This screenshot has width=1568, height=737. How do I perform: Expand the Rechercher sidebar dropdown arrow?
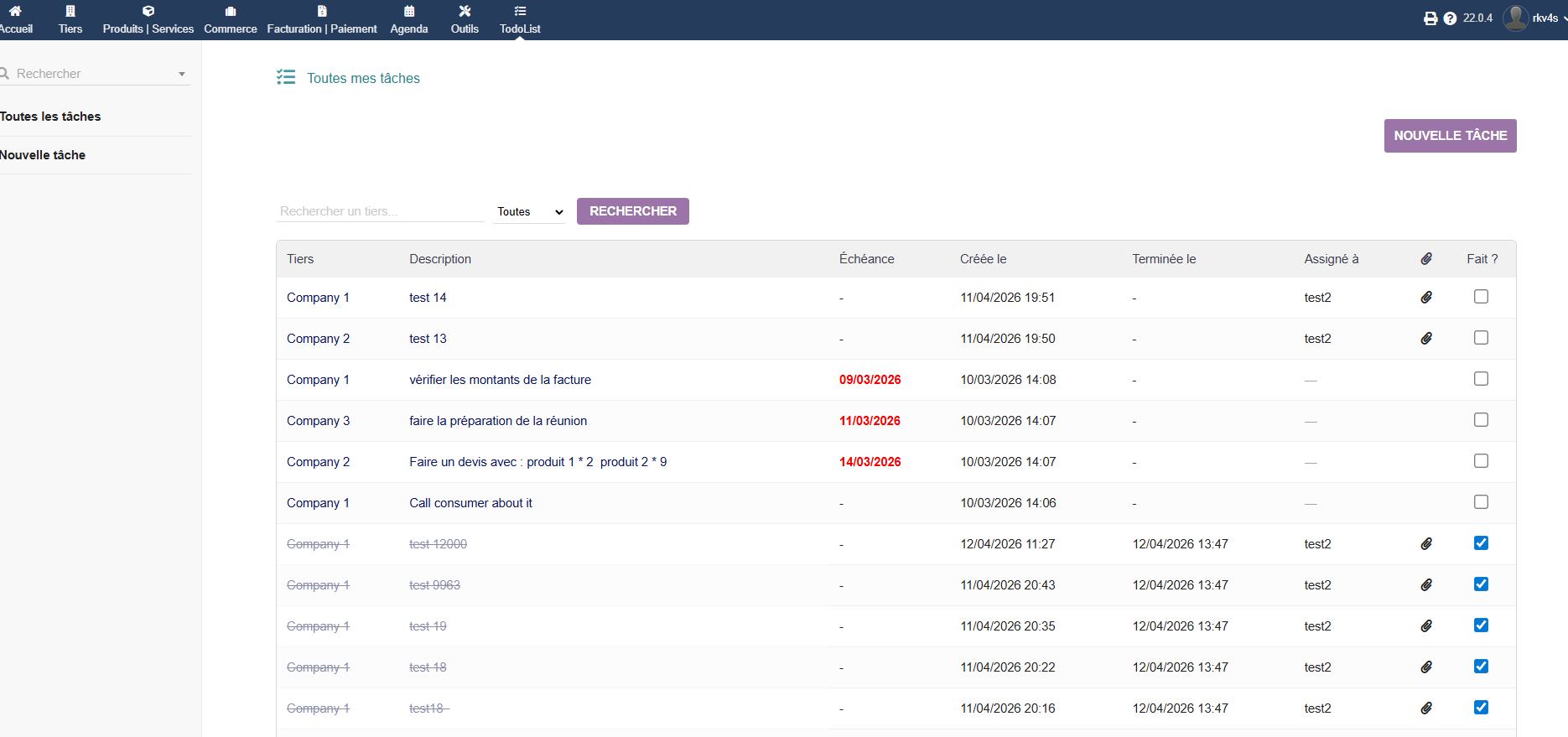click(181, 75)
